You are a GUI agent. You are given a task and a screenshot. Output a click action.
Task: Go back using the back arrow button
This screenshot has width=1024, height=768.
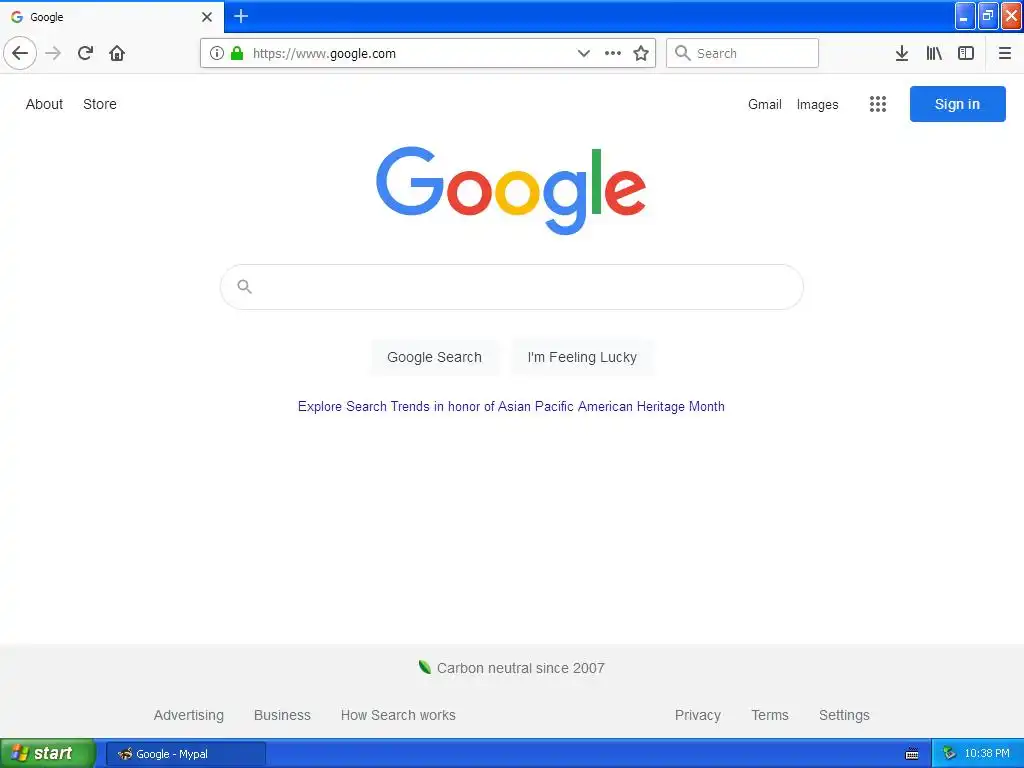point(20,53)
